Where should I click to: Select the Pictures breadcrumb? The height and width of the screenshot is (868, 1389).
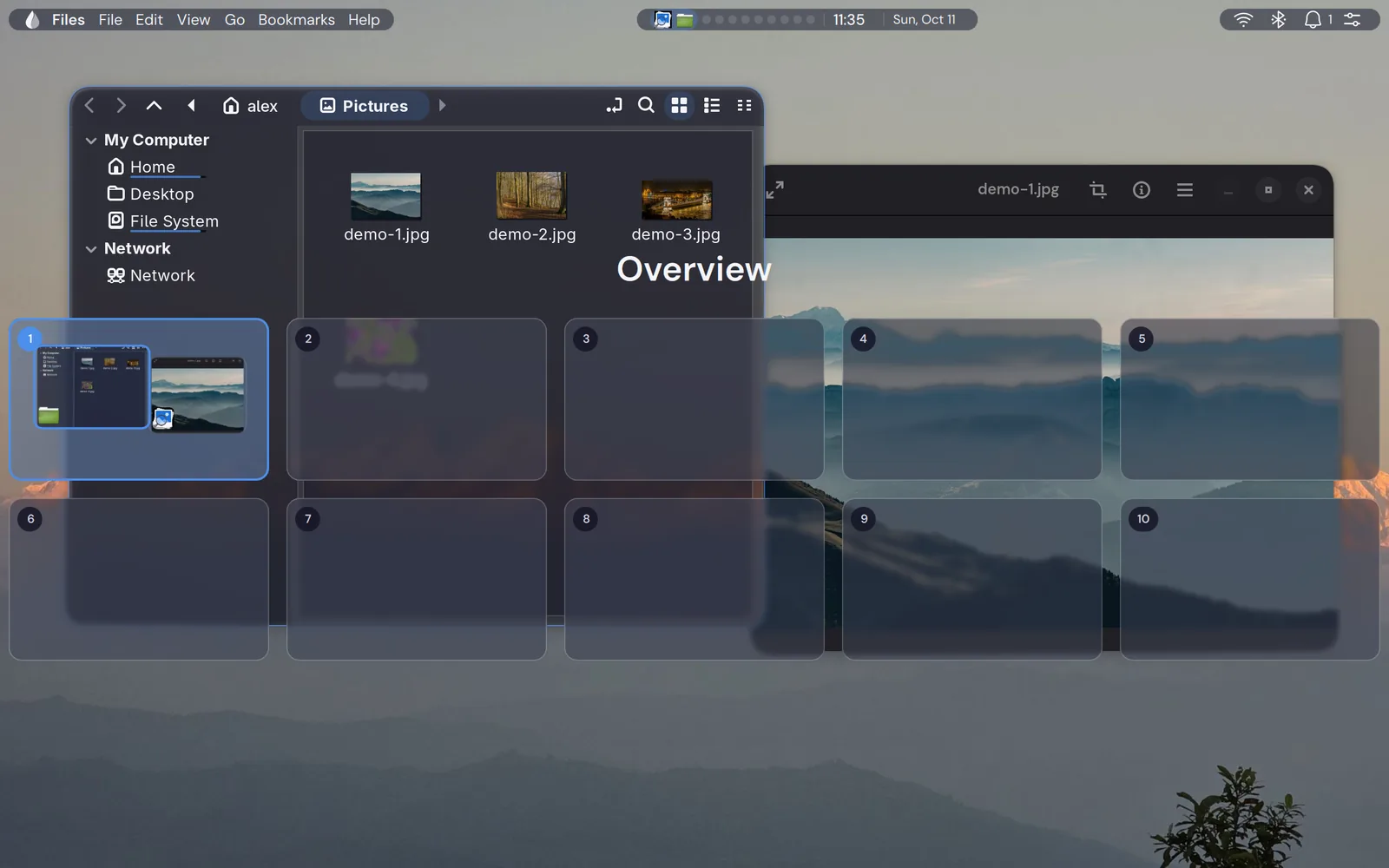tap(364, 106)
